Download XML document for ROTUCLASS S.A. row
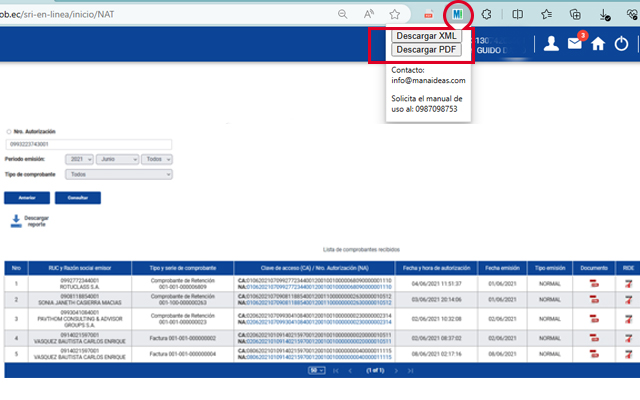The image size is (640, 400). pos(594,284)
